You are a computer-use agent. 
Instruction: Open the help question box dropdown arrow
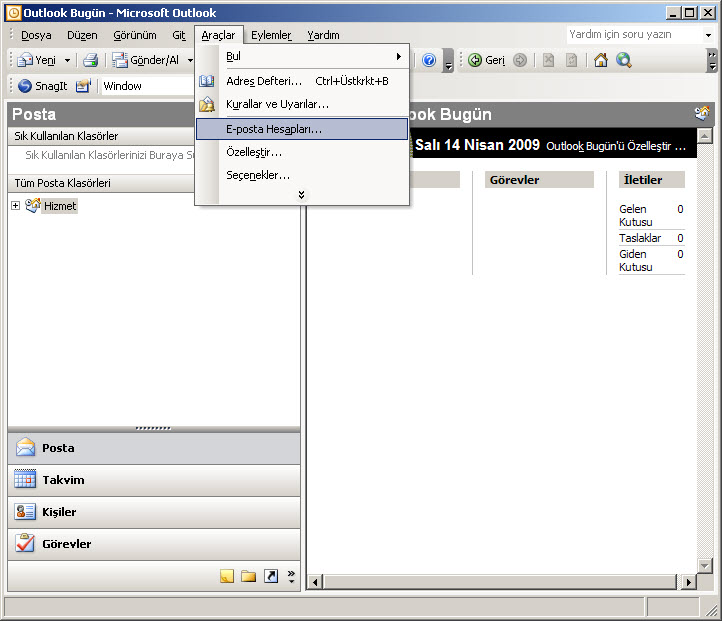708,35
